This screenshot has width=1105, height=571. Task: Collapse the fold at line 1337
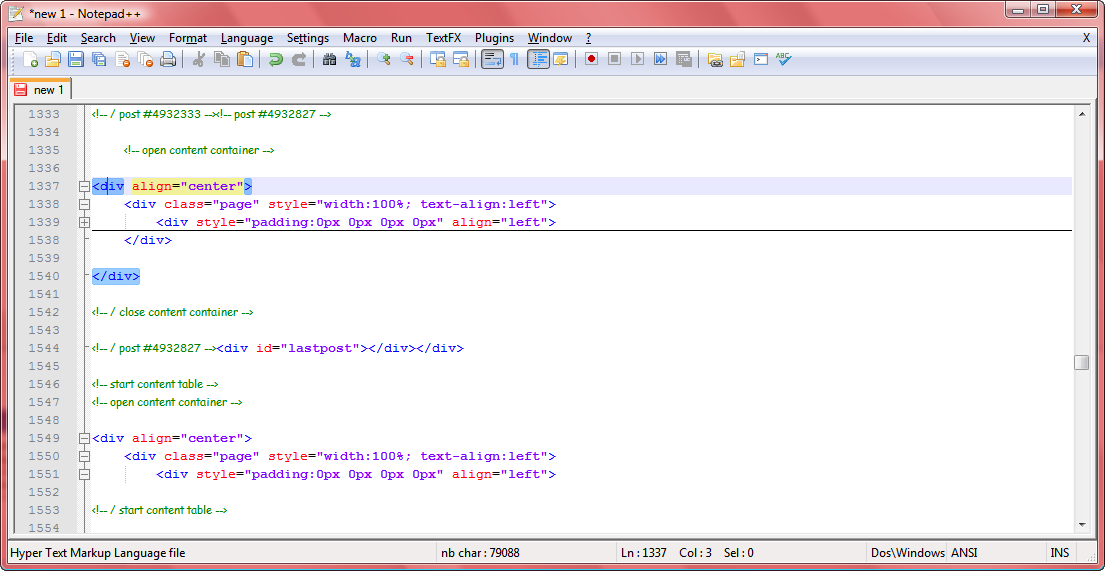pos(85,187)
